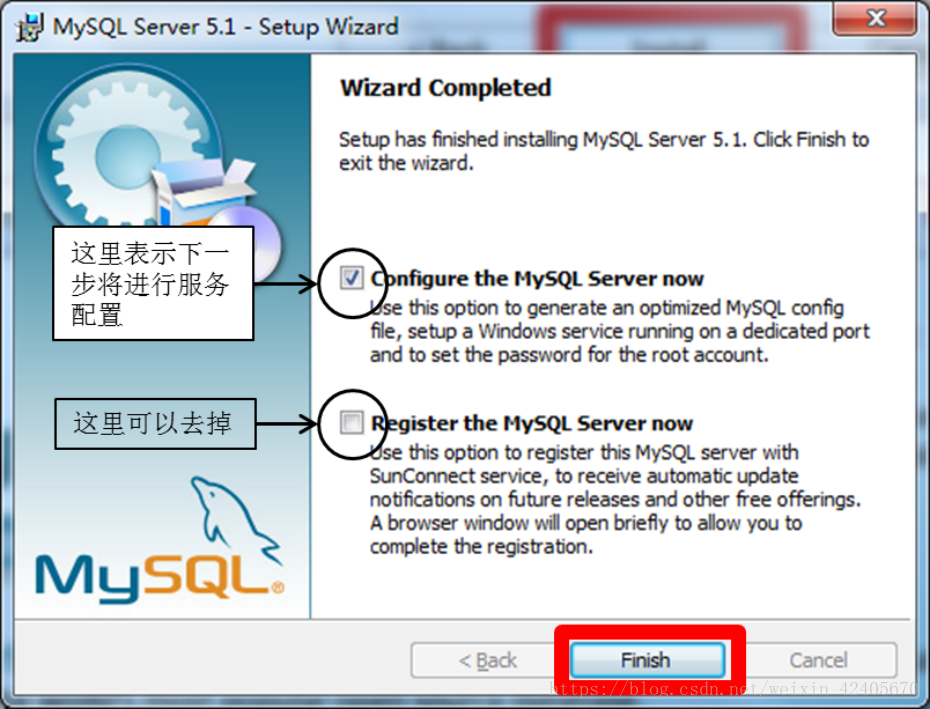
Task: Click the Register the MySQL Server now label
Action: (531, 424)
